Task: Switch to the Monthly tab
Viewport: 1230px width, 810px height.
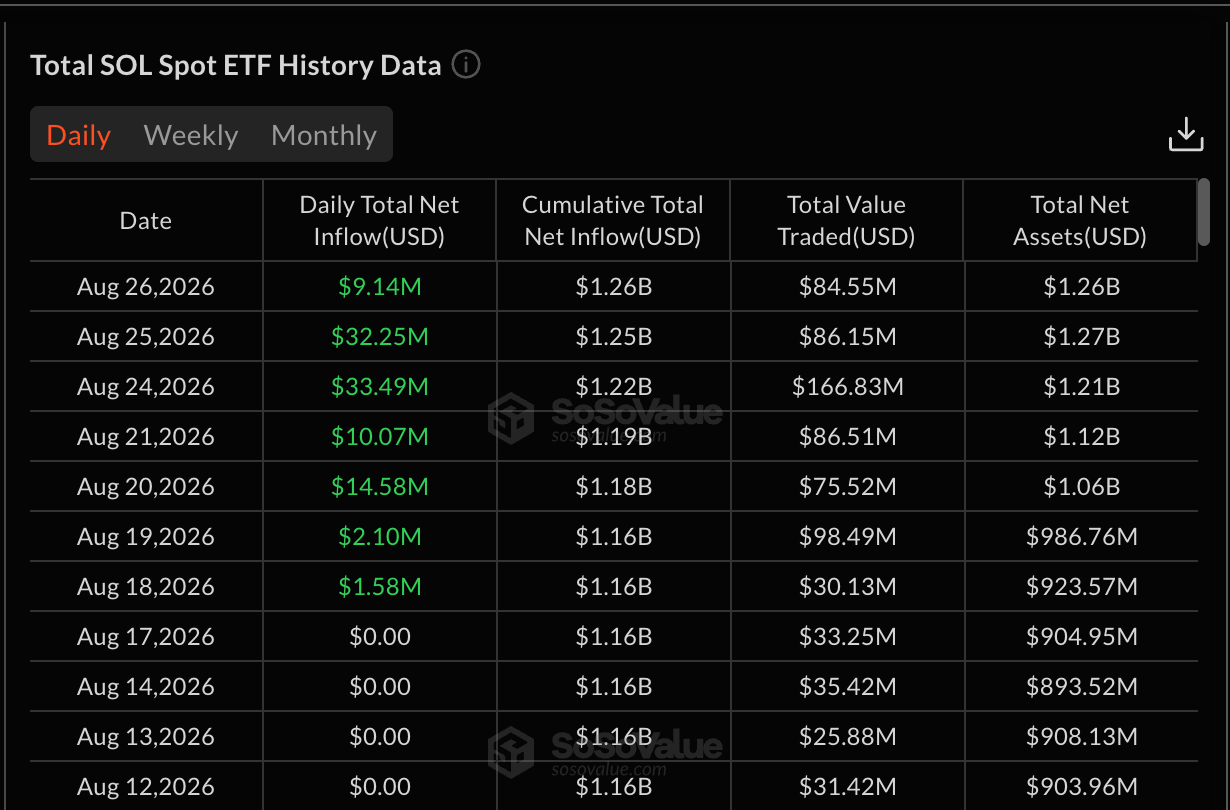Action: point(324,135)
